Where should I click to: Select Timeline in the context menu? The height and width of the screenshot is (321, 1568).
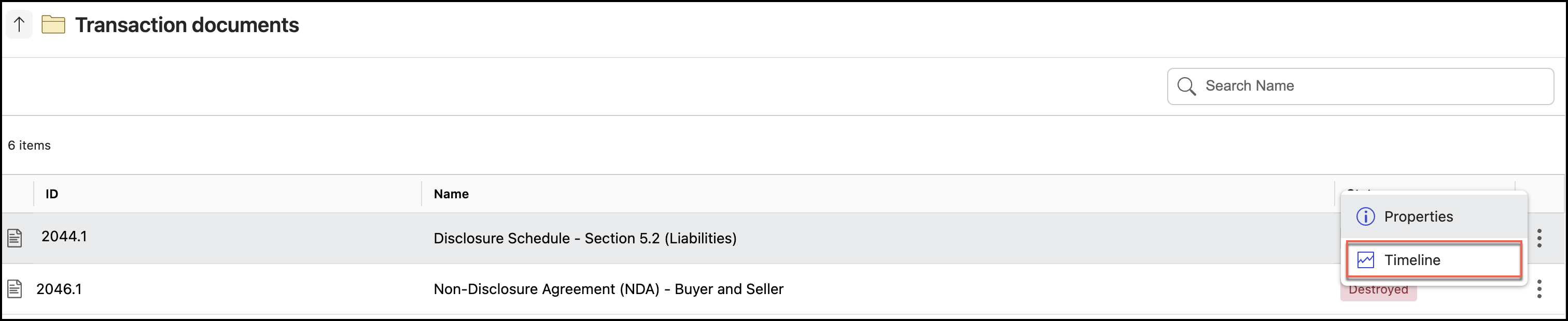[1412, 260]
